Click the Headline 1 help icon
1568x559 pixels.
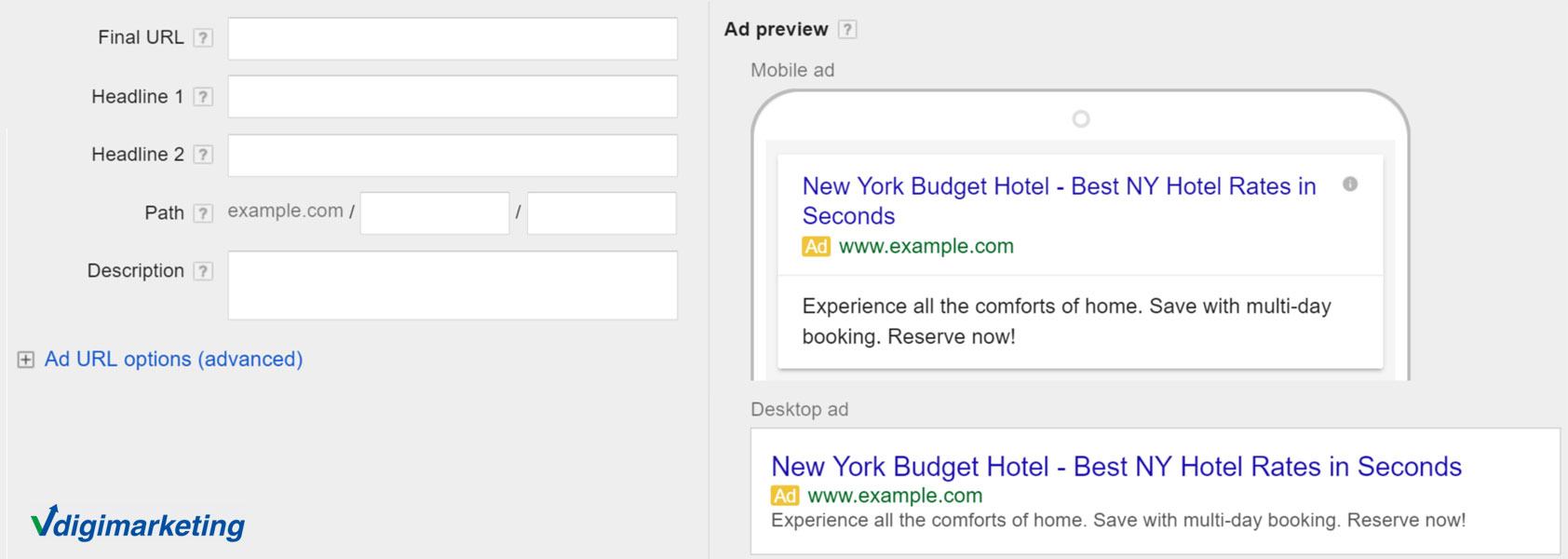tap(204, 95)
